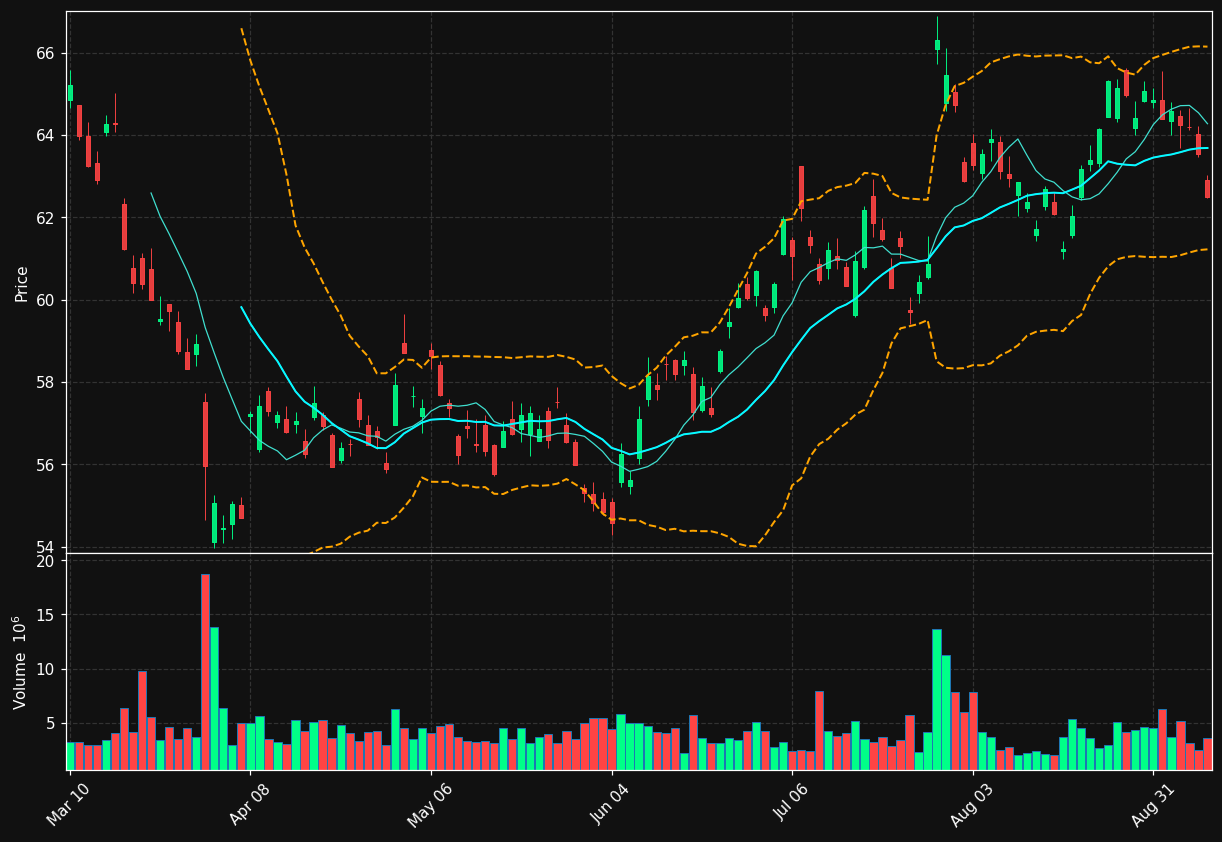
Task: Click the "Apr 08" date axis label
Action: point(250,804)
